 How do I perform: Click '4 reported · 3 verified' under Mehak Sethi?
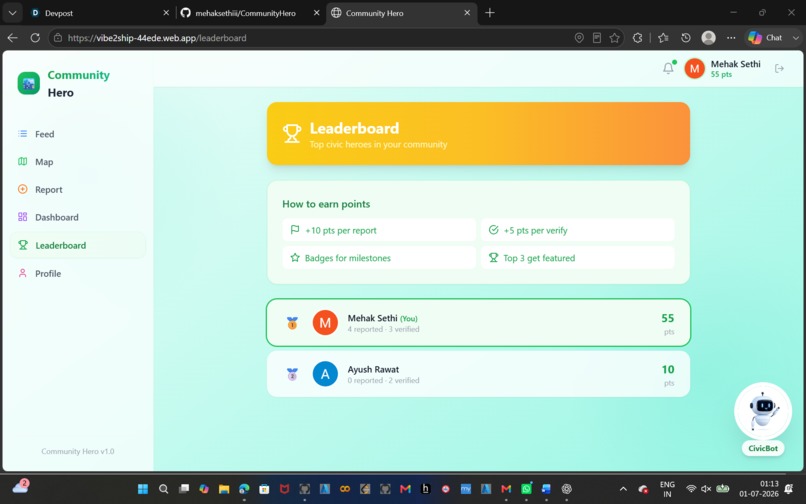pos(383,329)
